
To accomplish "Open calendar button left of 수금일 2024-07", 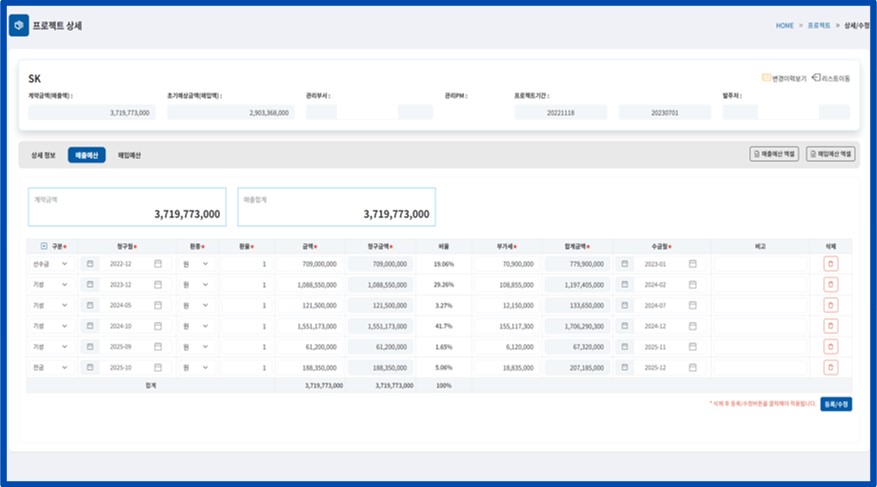I will (625, 305).
